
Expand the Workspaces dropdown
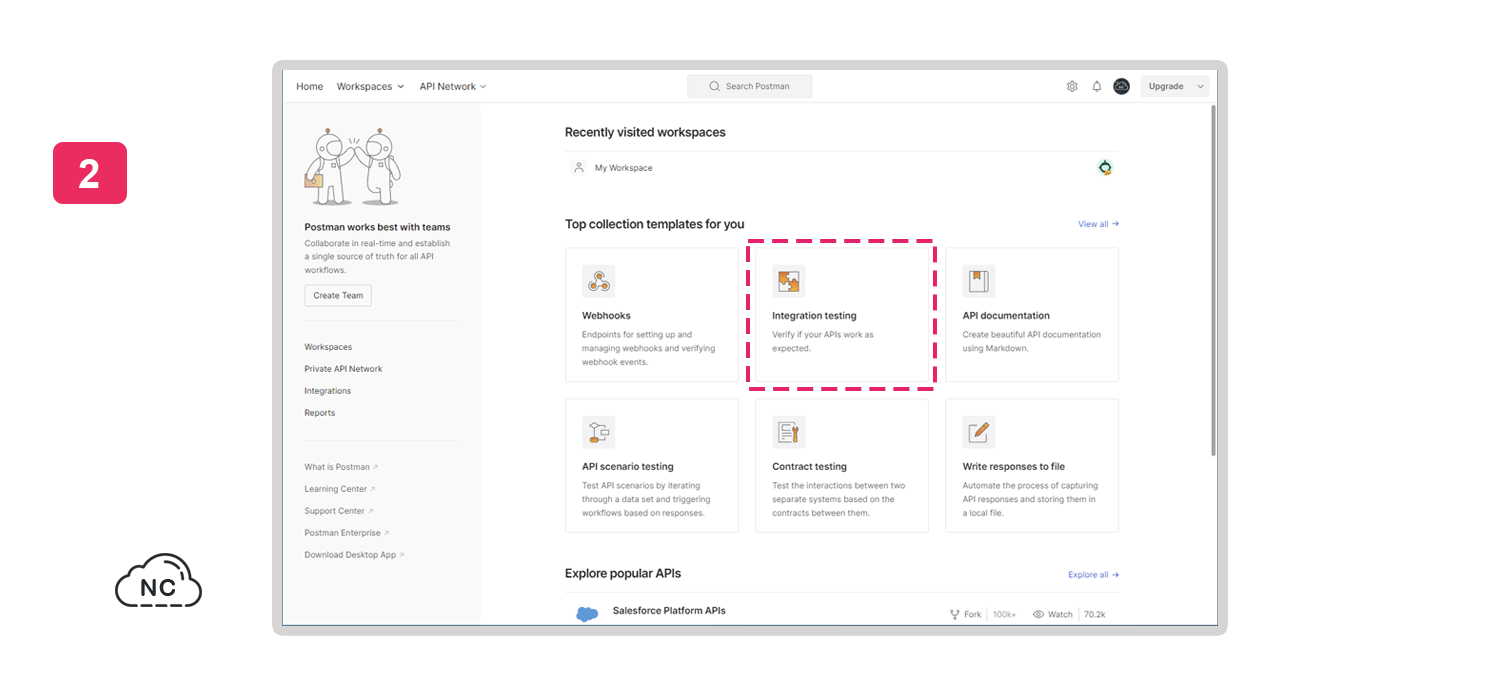pyautogui.click(x=370, y=86)
